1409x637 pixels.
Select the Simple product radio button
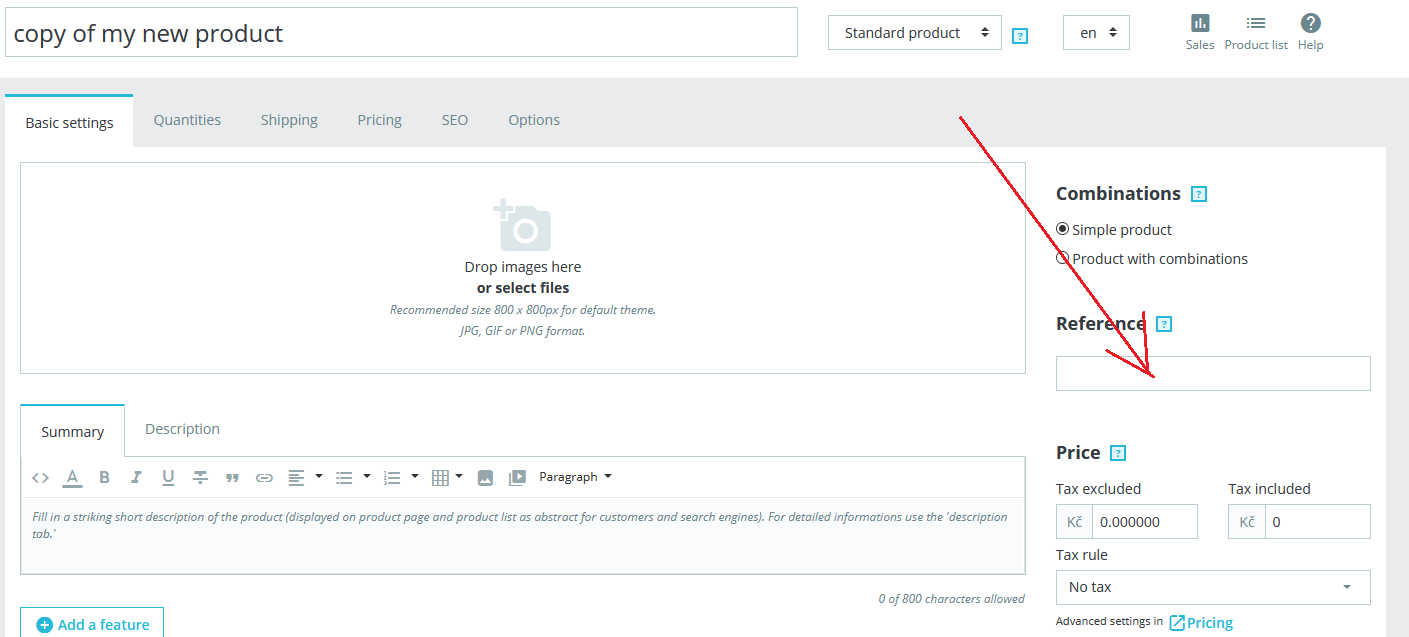point(1063,229)
